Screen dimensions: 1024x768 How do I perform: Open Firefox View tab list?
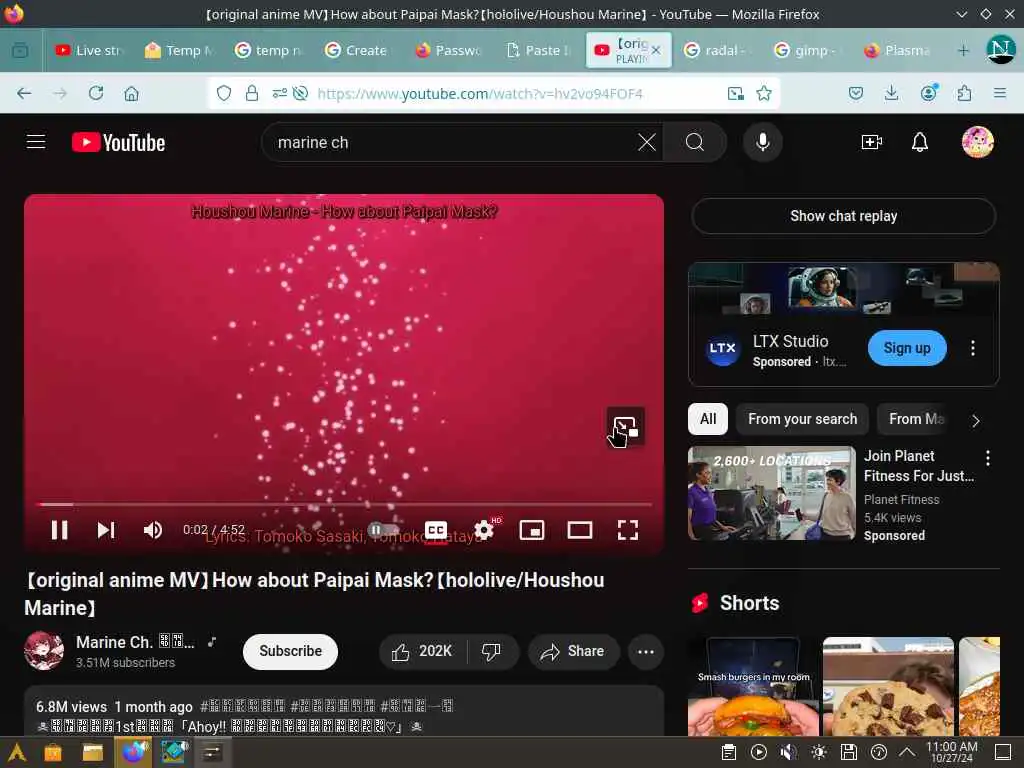coord(20,50)
